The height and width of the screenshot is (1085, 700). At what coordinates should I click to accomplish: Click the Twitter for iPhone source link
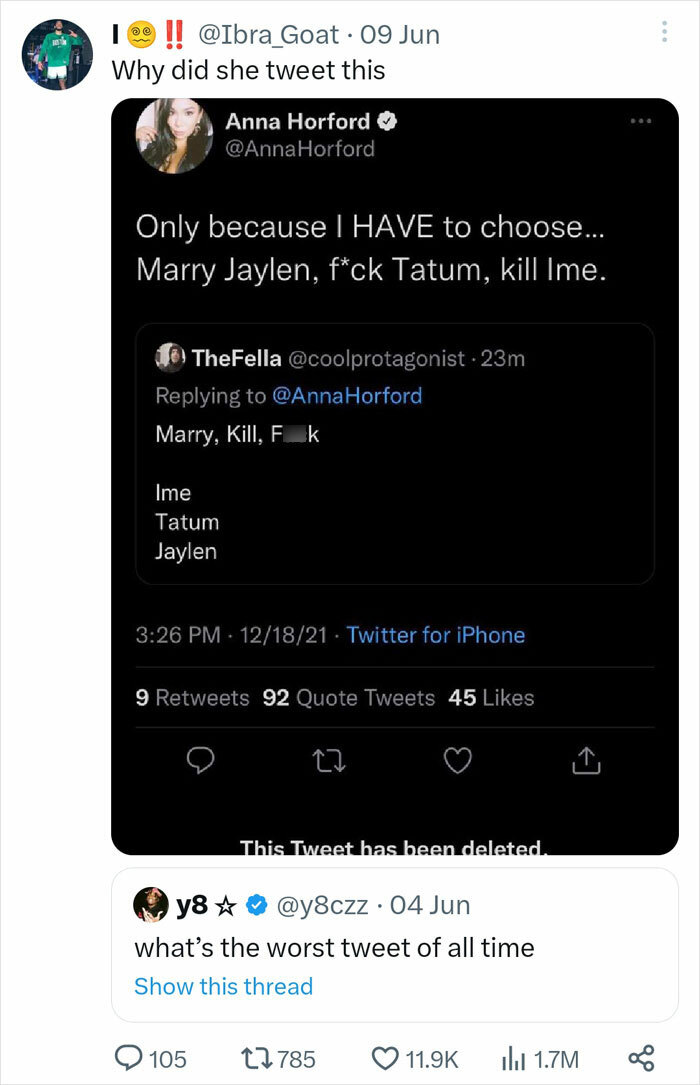(x=437, y=634)
